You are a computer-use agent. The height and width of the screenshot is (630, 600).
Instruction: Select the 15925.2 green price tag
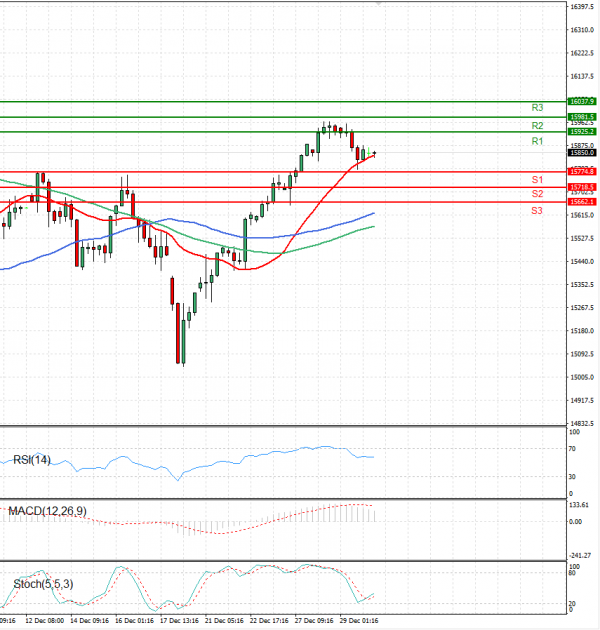pyautogui.click(x=581, y=132)
